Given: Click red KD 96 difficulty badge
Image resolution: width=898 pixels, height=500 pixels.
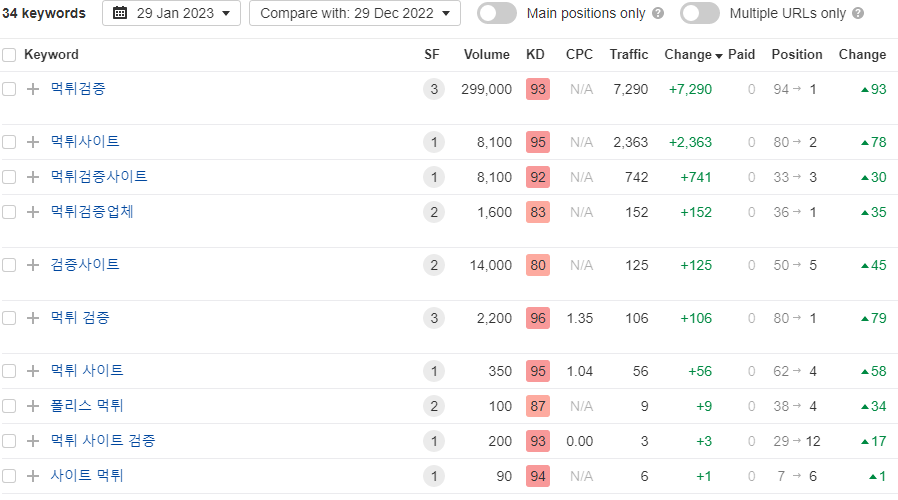Looking at the screenshot, I should pyautogui.click(x=538, y=318).
